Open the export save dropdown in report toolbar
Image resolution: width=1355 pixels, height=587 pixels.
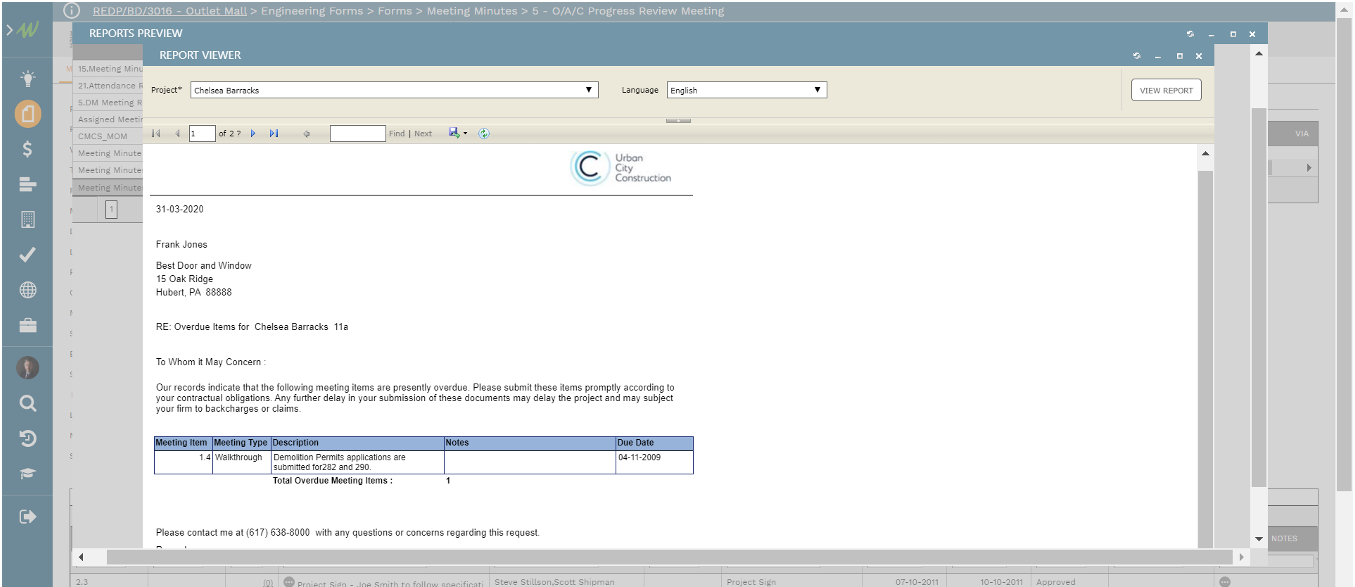(x=458, y=133)
